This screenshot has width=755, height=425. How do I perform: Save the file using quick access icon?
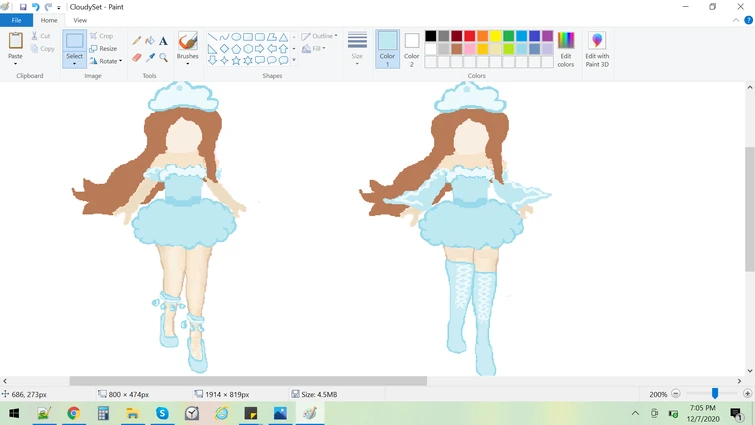tap(23, 7)
